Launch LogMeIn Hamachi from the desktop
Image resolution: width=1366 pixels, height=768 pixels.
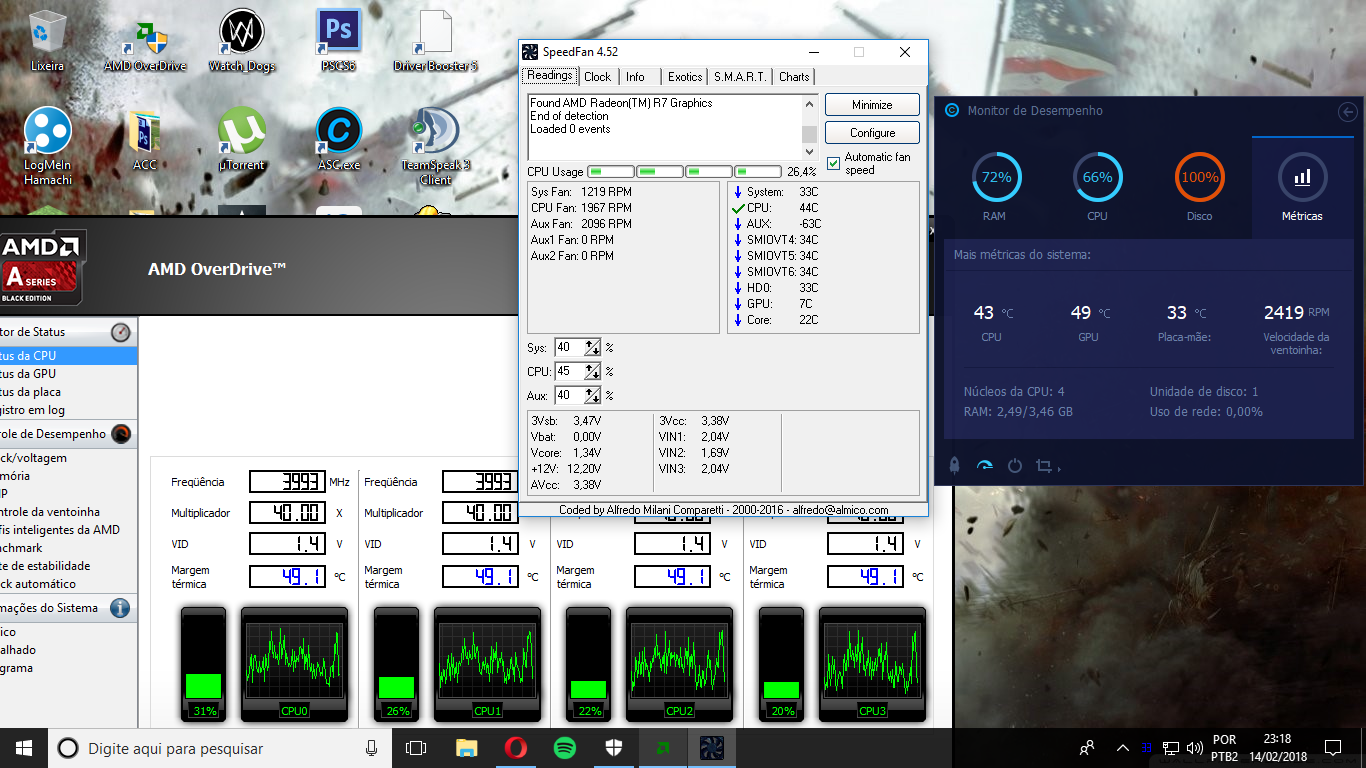click(x=48, y=146)
